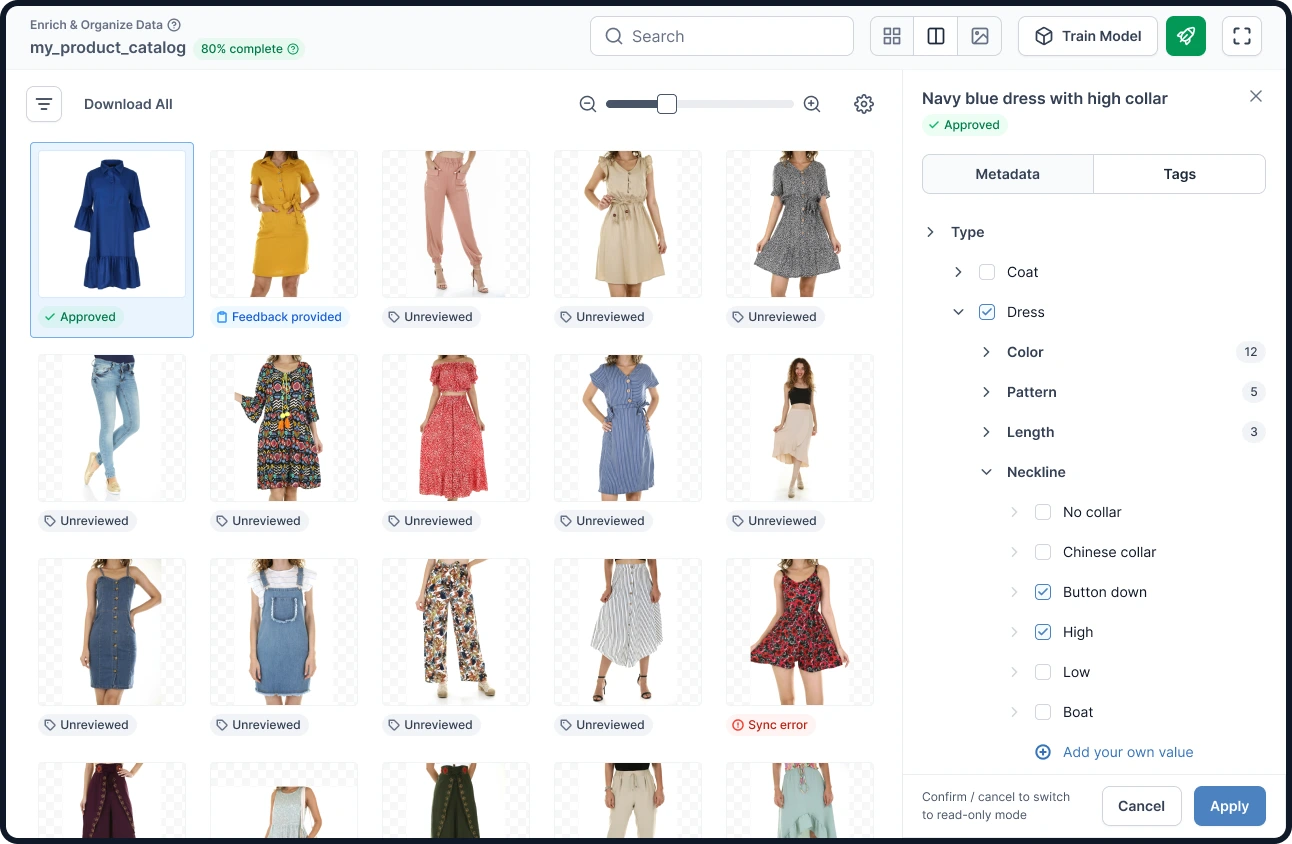Expand the No collar chevron
The width and height of the screenshot is (1292, 844).
click(x=1014, y=512)
